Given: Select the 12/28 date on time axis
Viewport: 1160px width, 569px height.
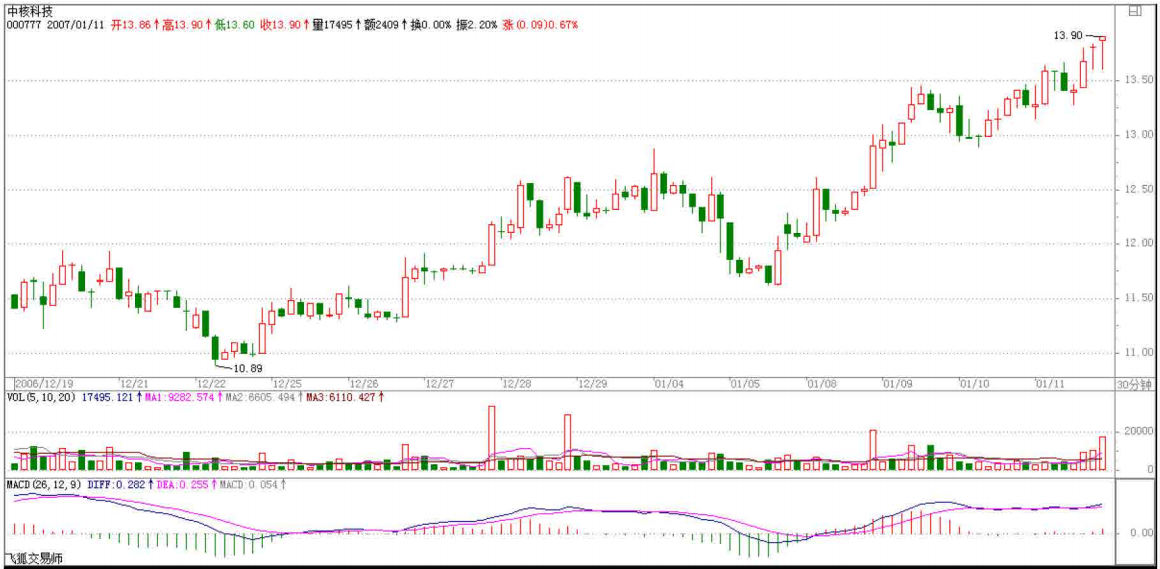Looking at the screenshot, I should pyautogui.click(x=515, y=384).
